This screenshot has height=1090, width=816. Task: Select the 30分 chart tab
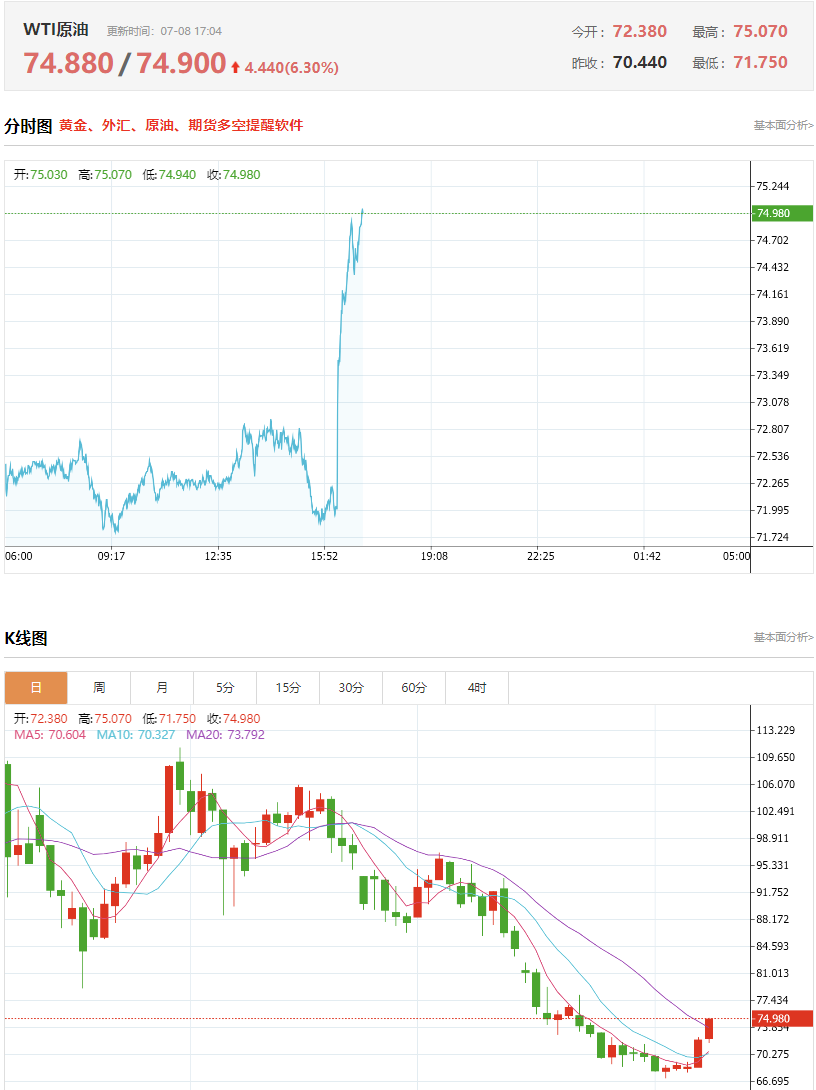(351, 688)
